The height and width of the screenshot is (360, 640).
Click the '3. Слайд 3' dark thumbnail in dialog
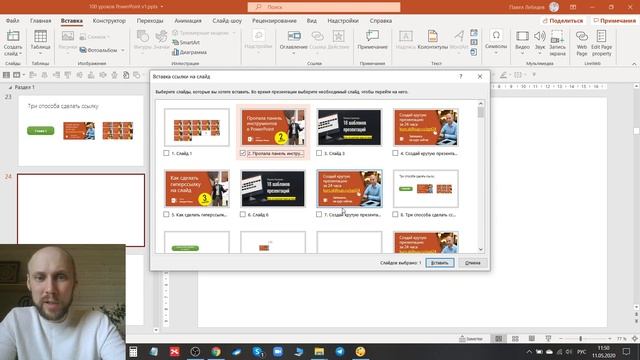349,127
